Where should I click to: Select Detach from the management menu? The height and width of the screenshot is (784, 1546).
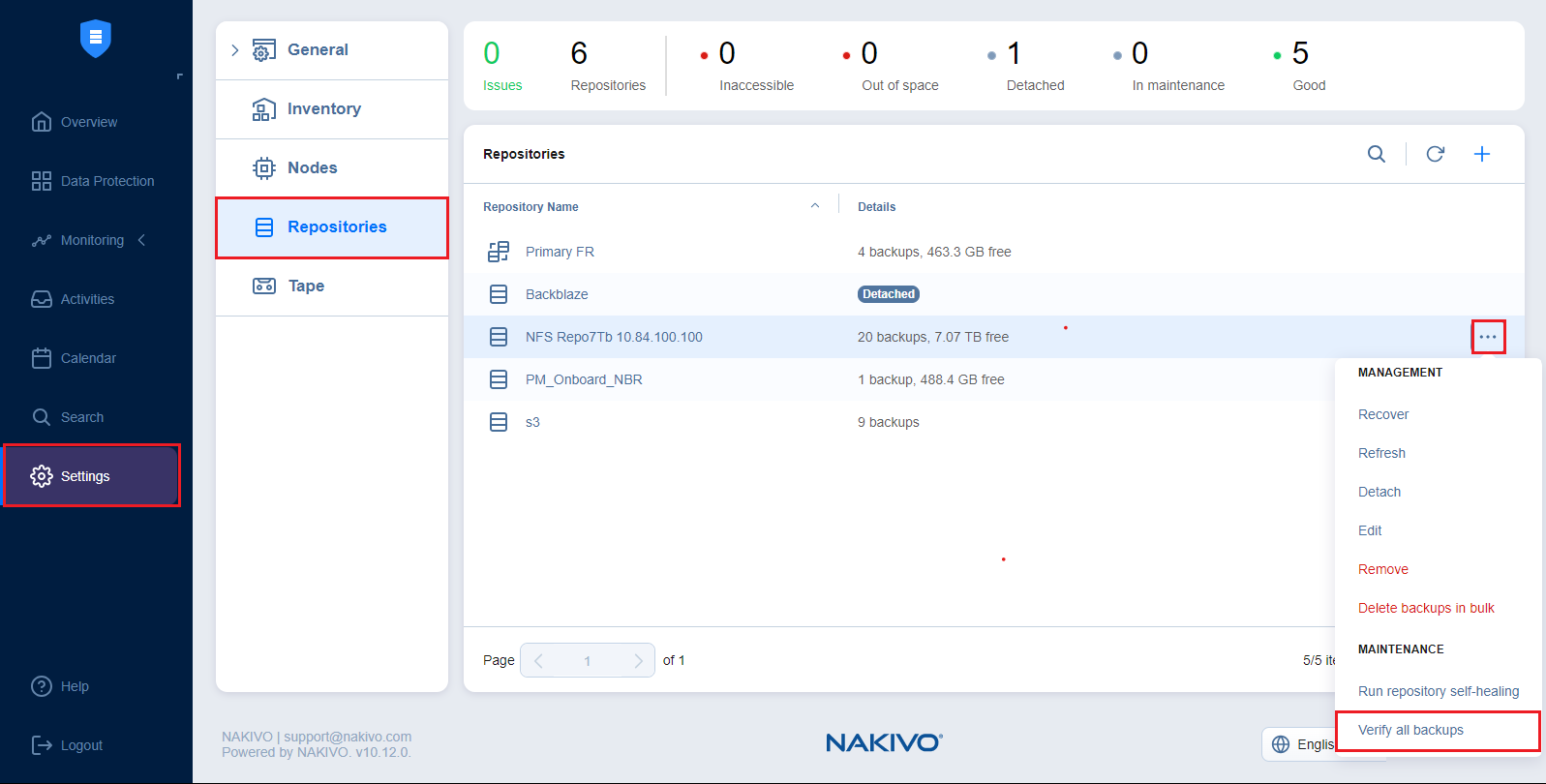pos(1379,492)
